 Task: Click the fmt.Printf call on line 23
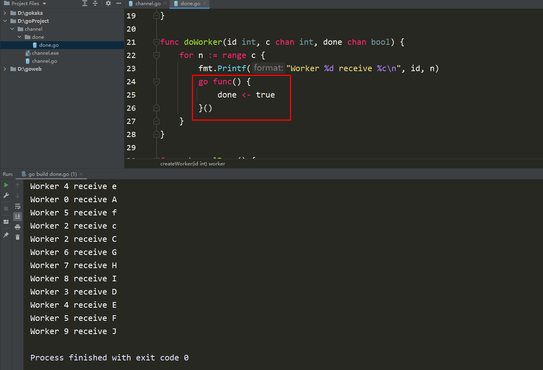pos(222,69)
